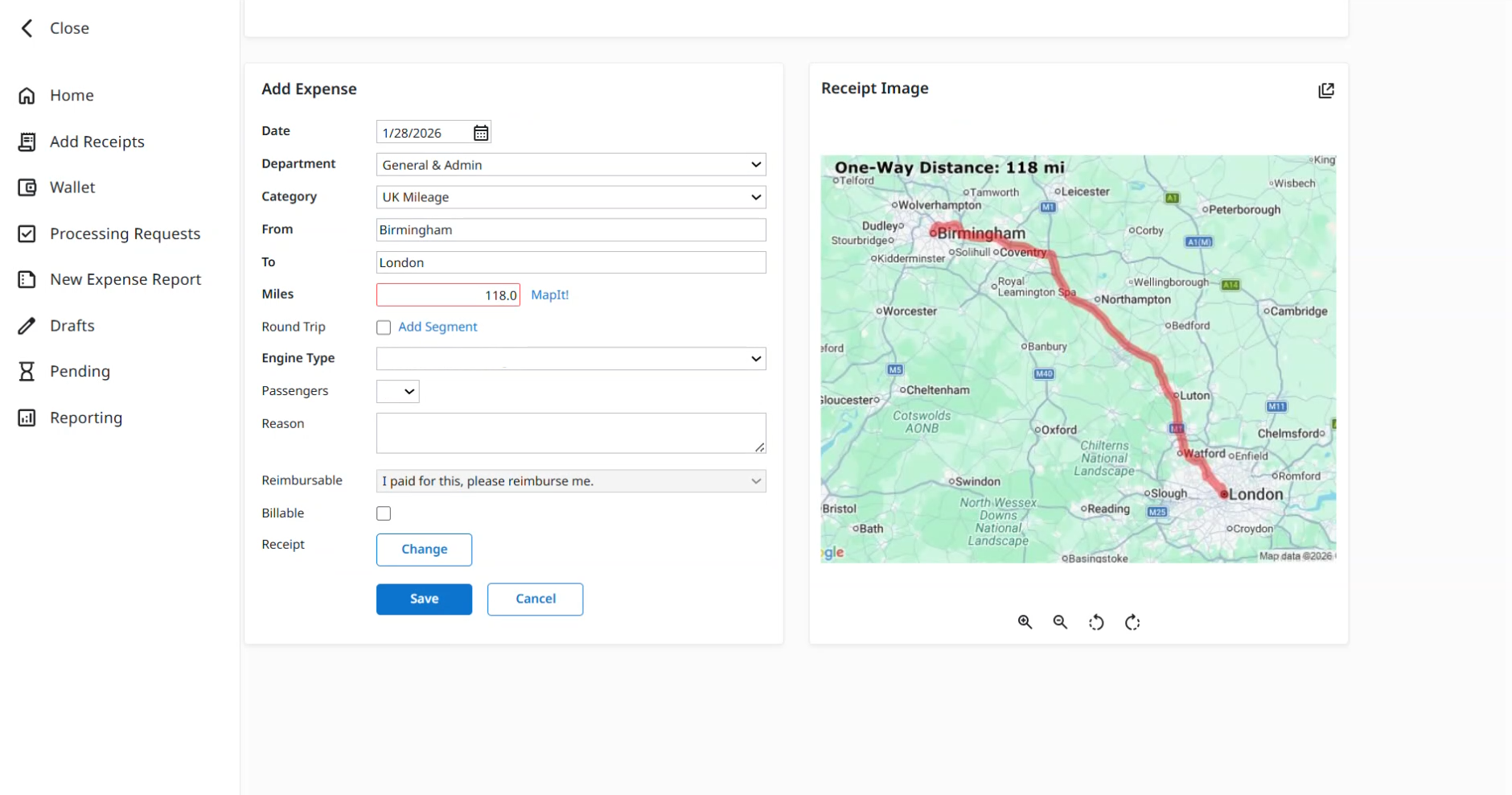Go to the Reporting section
The image size is (1512, 795).
click(x=86, y=418)
